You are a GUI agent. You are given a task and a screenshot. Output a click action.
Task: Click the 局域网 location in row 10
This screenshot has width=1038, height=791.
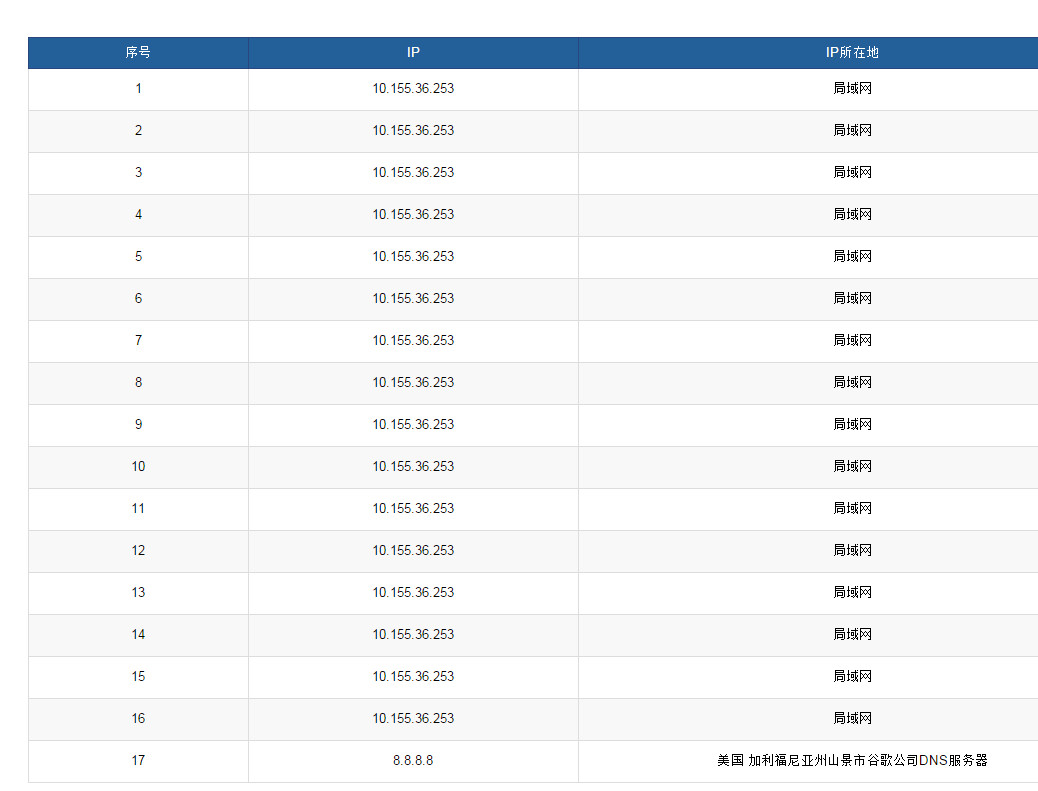pyautogui.click(x=852, y=466)
